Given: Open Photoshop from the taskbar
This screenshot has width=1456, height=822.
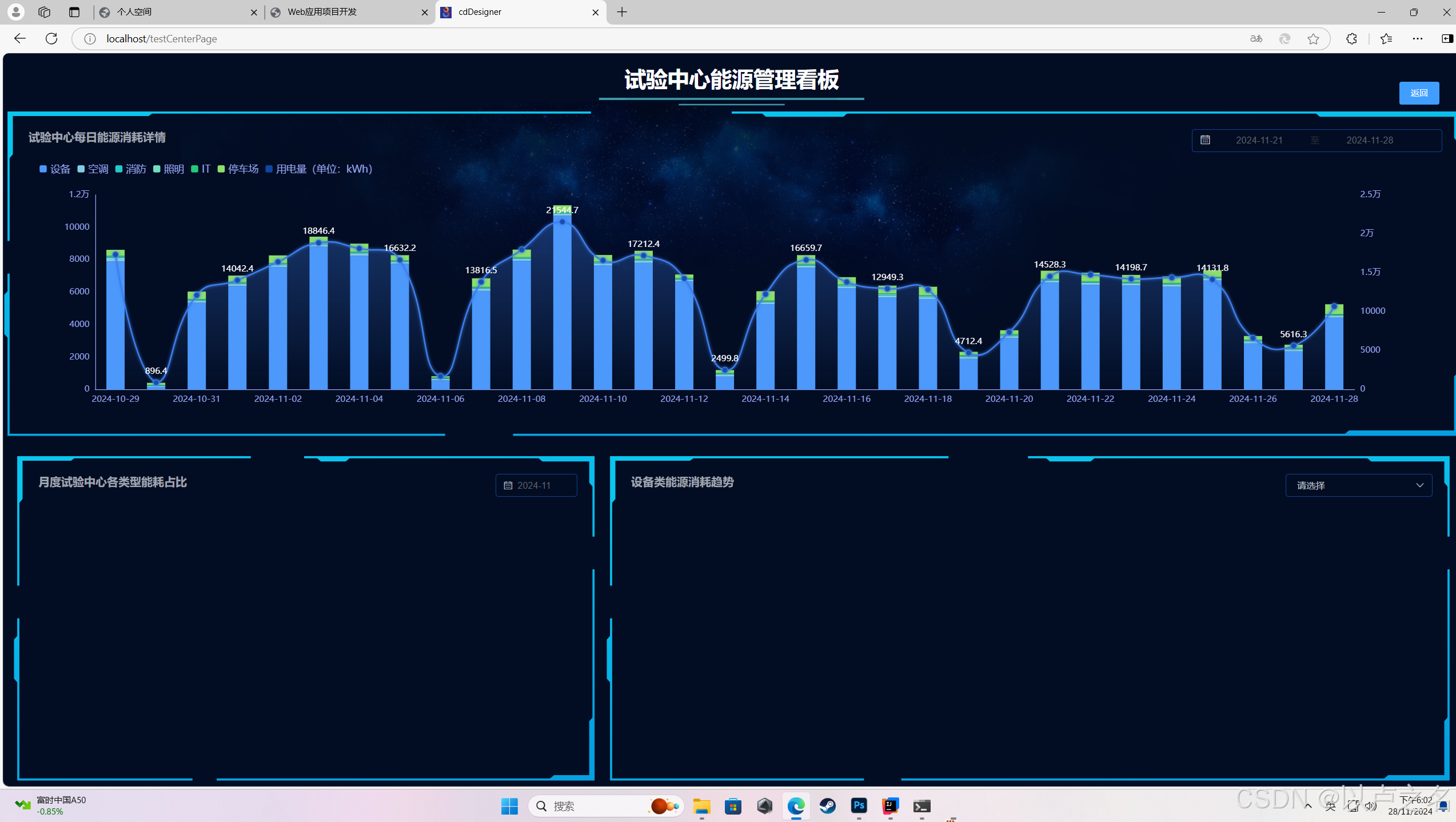Looking at the screenshot, I should pyautogui.click(x=859, y=806).
